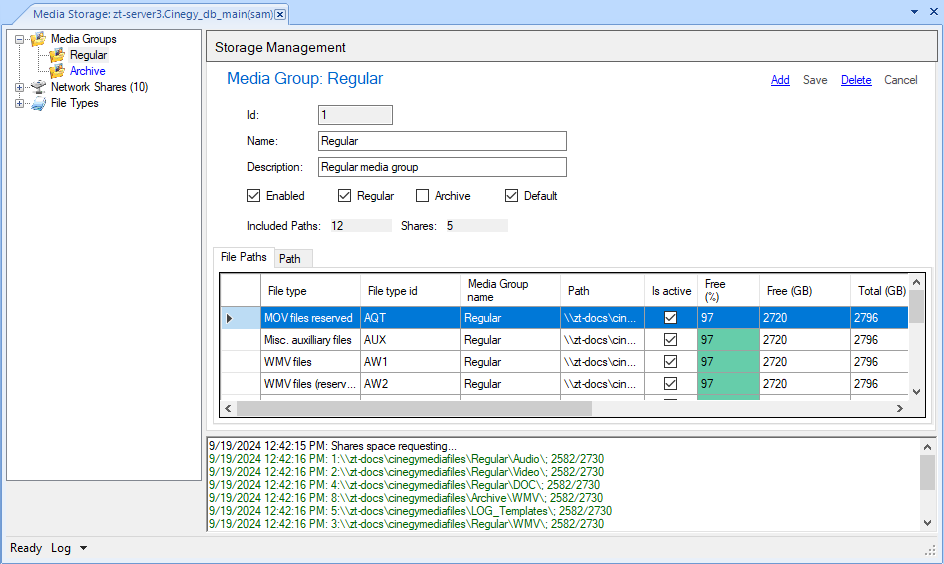This screenshot has width=944, height=564.
Task: Enable the Archive checkbox
Action: [x=422, y=196]
